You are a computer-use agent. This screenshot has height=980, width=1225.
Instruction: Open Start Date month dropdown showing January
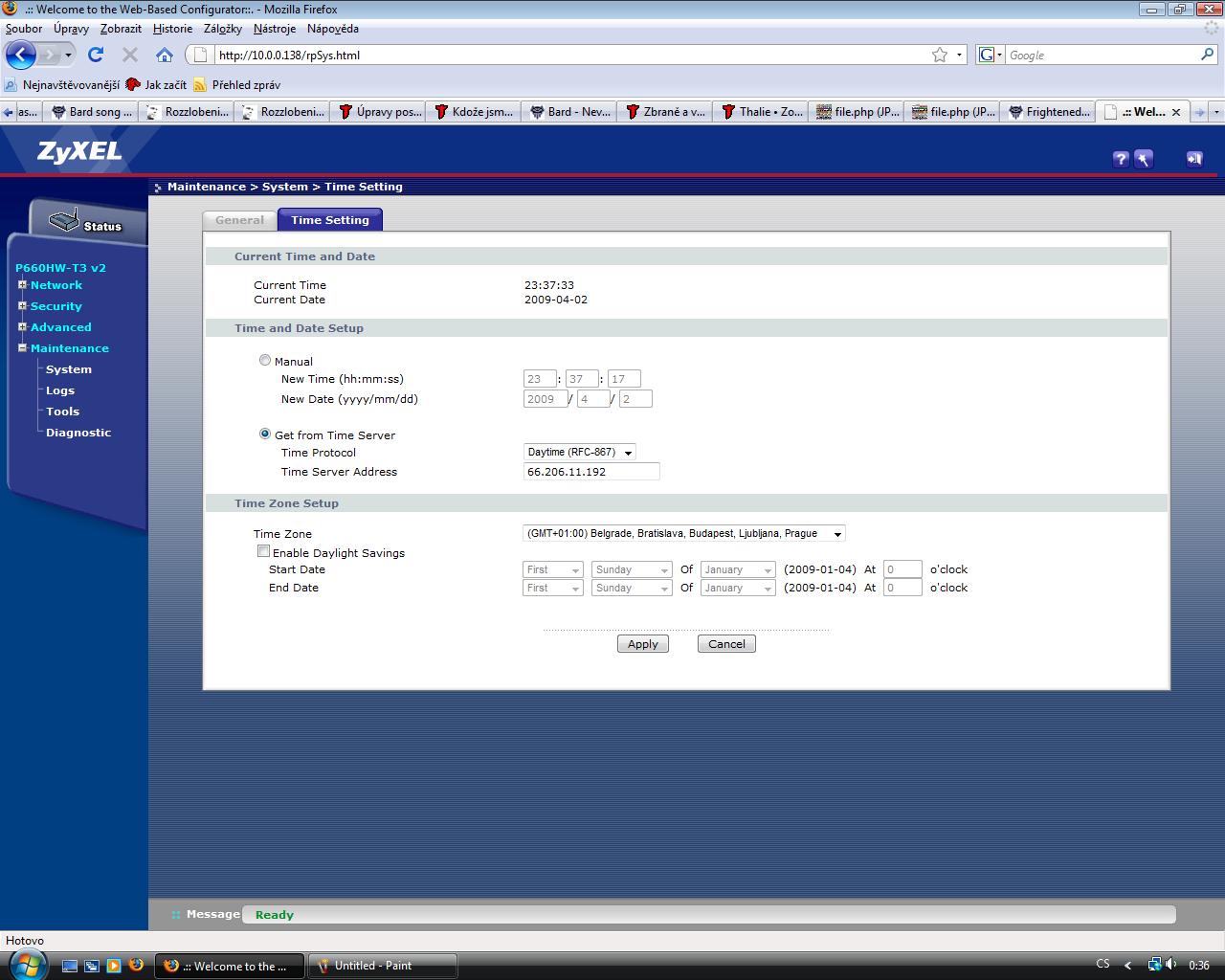(738, 569)
